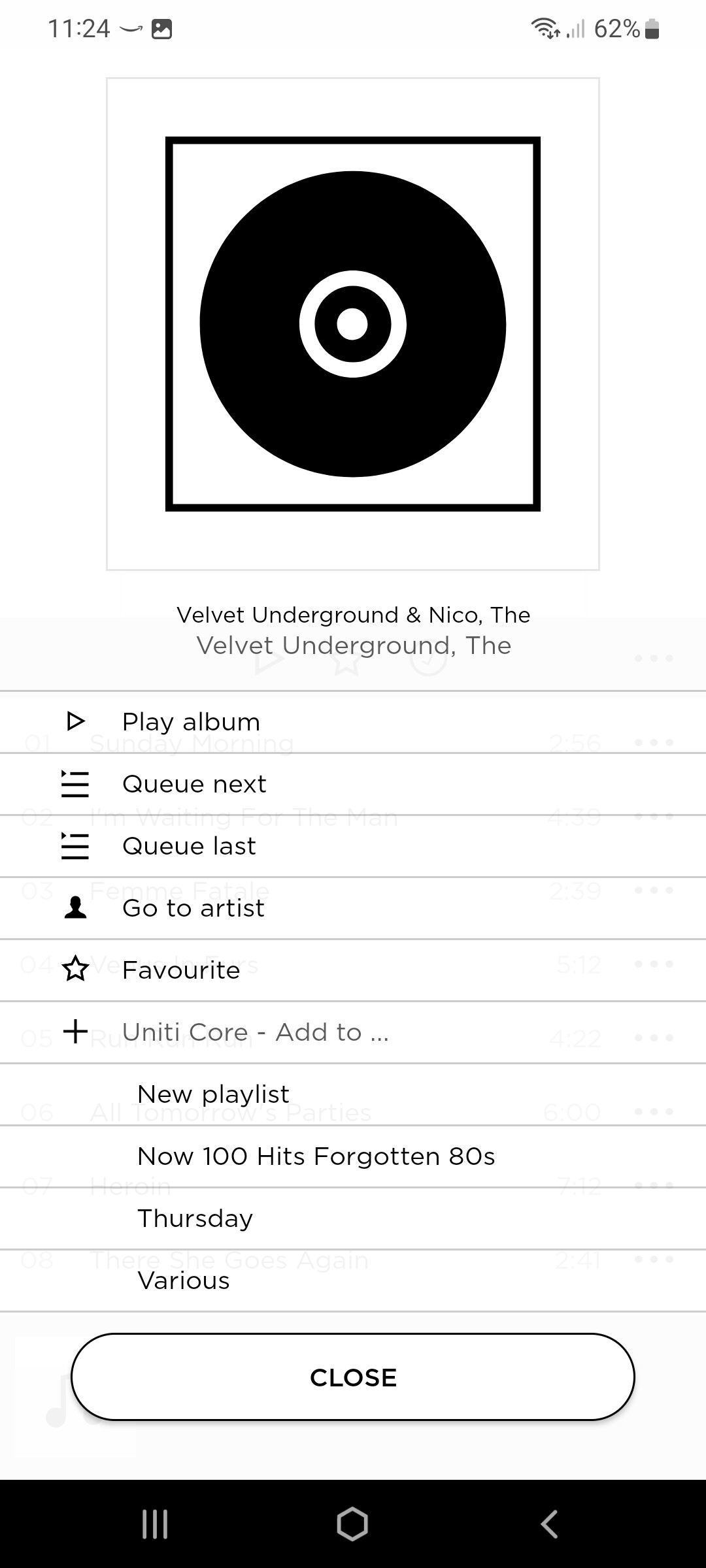Tap Android home navigation button

coord(352,1524)
